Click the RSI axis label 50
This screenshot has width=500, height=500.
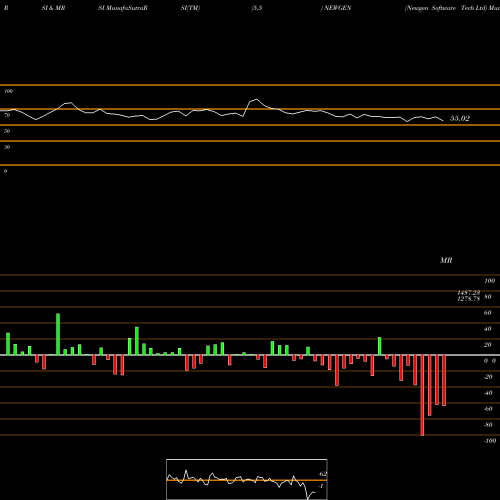click(x=7, y=131)
